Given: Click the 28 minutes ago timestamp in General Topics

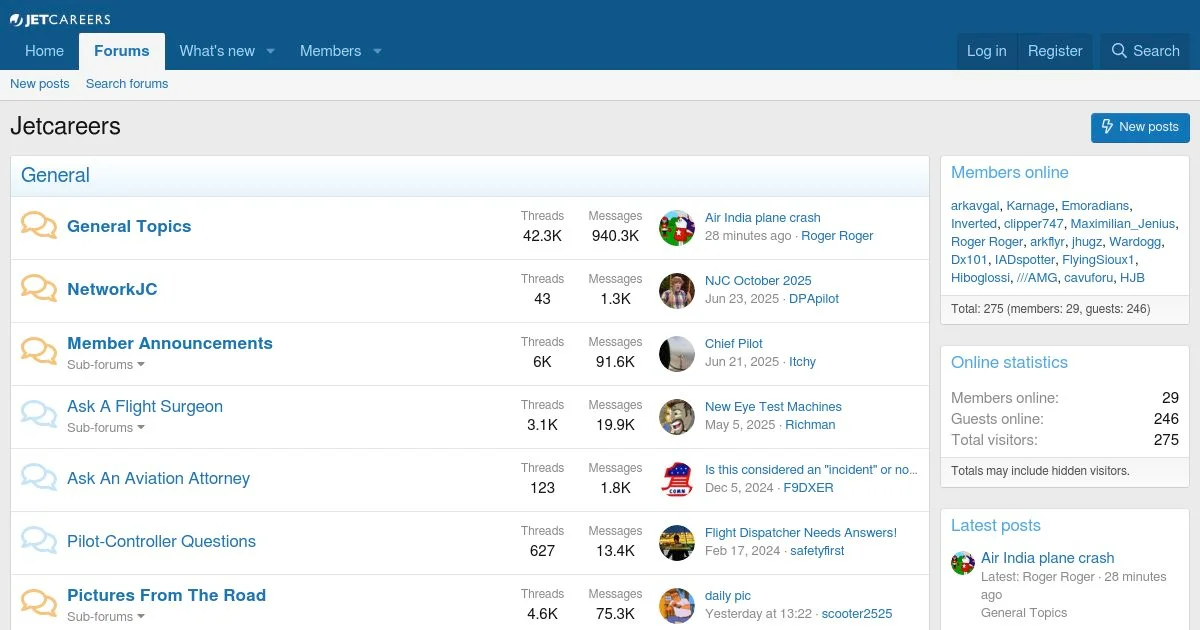Looking at the screenshot, I should [748, 236].
